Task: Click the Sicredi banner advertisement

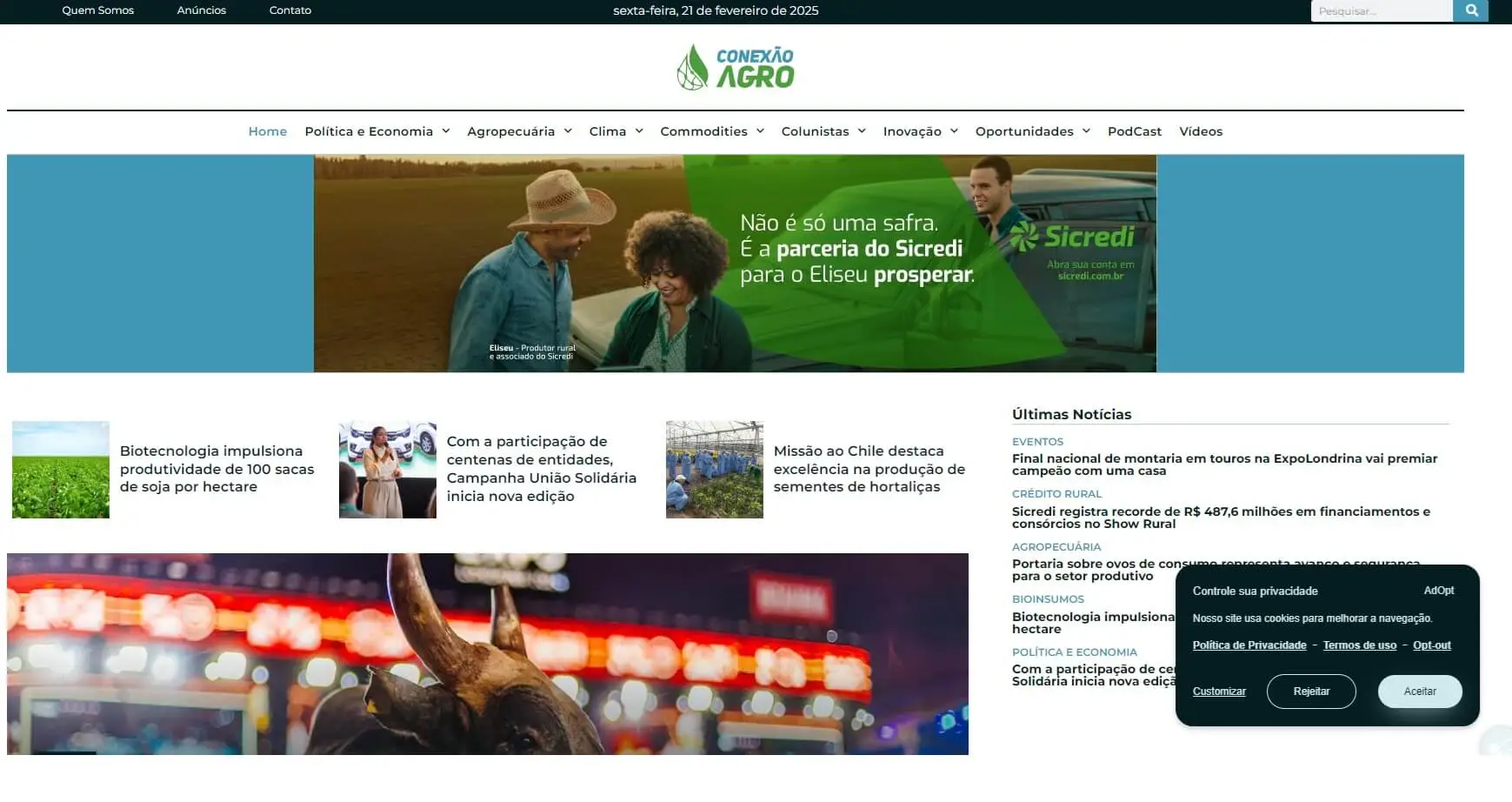Action: [735, 264]
